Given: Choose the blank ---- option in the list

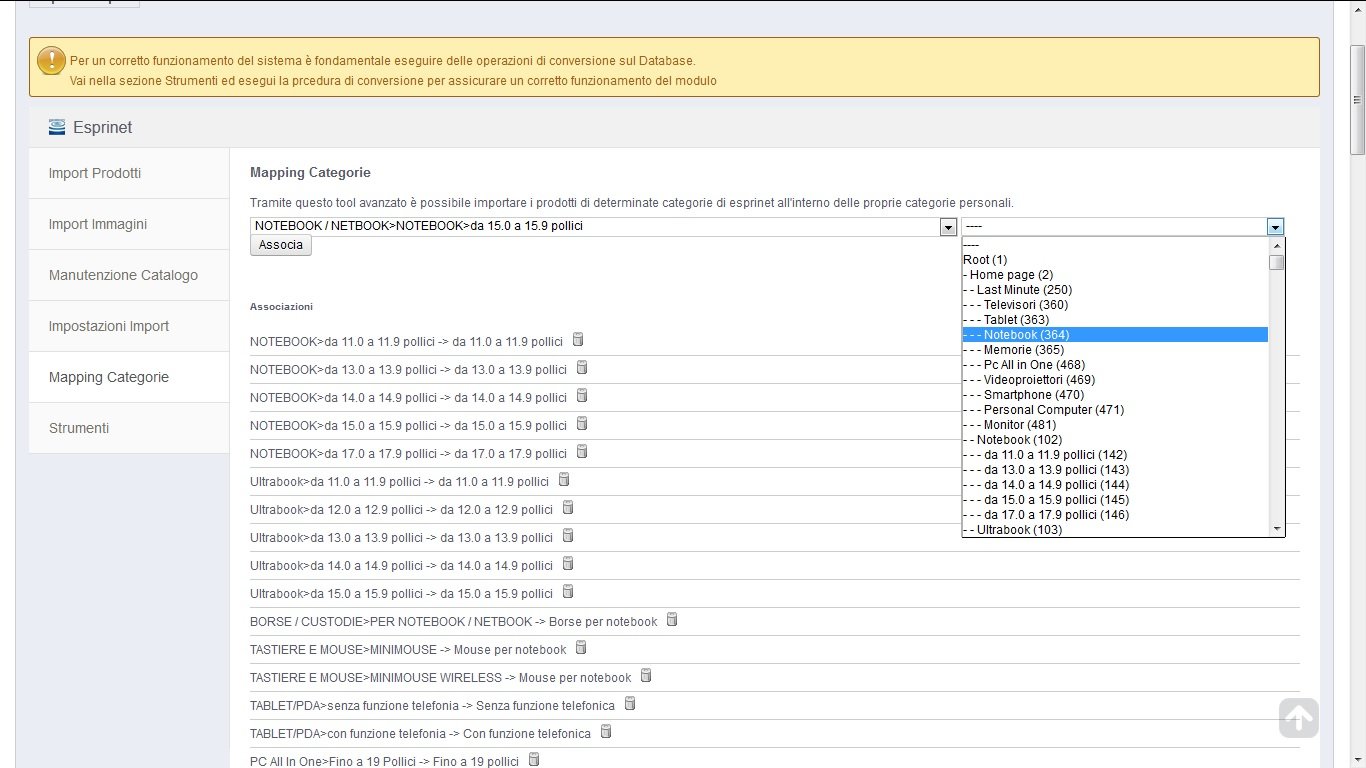Looking at the screenshot, I should click(1115, 245).
